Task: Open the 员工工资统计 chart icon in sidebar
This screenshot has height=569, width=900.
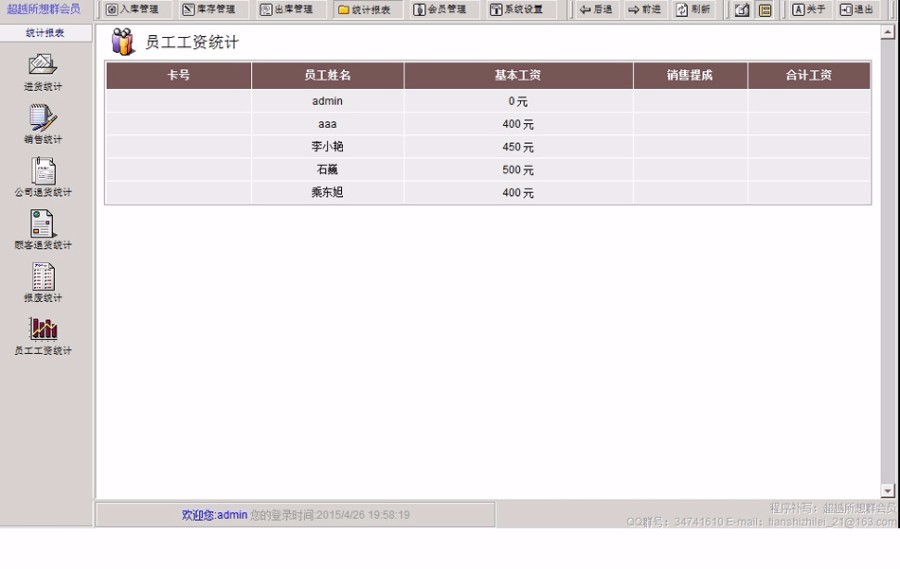Action: (43, 329)
